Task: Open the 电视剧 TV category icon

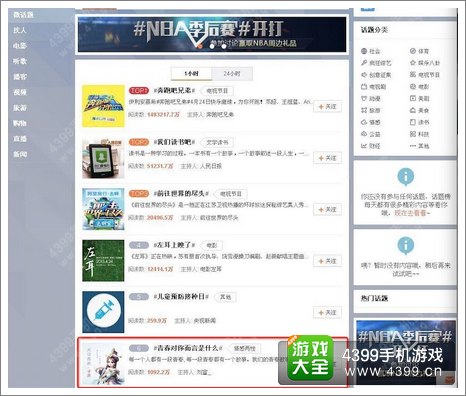Action: point(364,87)
